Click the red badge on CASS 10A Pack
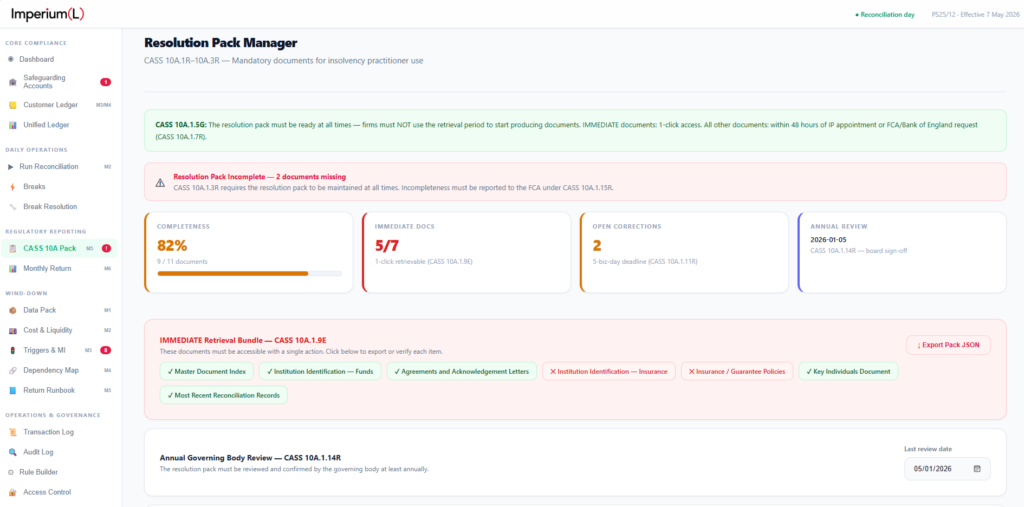The width and height of the screenshot is (1024, 507). click(x=106, y=248)
